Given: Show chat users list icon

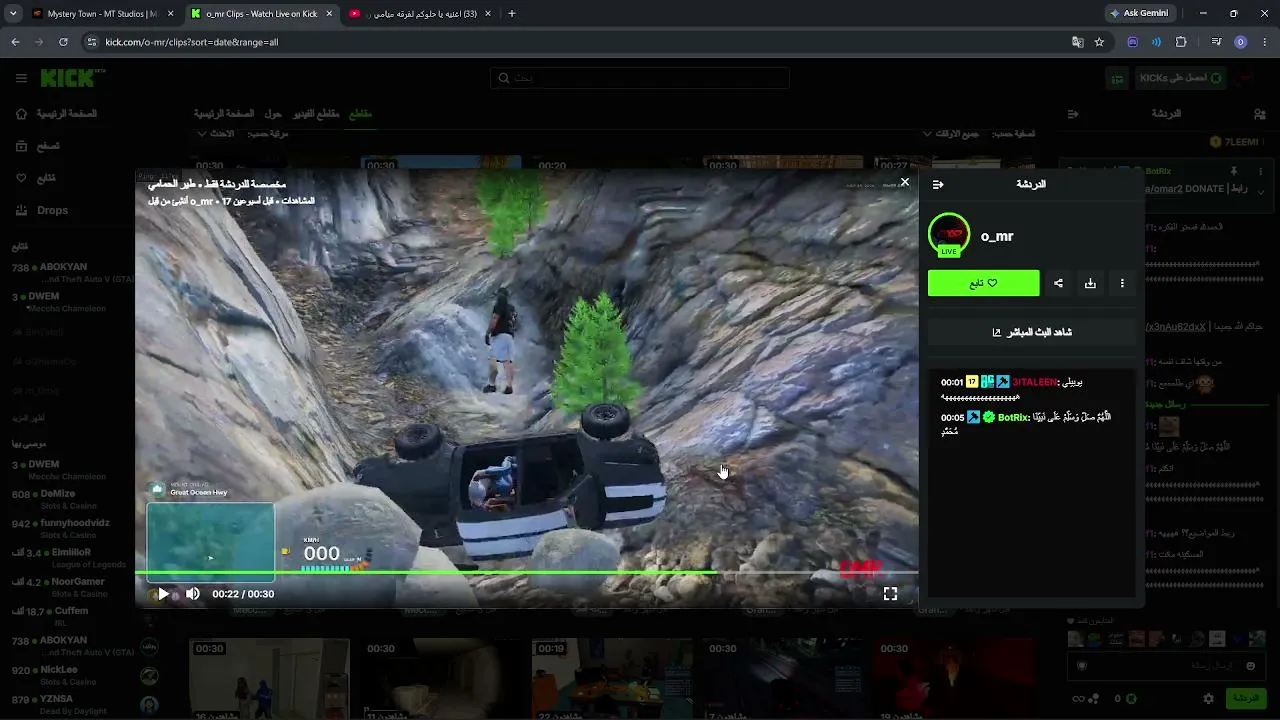Looking at the screenshot, I should [1259, 114].
